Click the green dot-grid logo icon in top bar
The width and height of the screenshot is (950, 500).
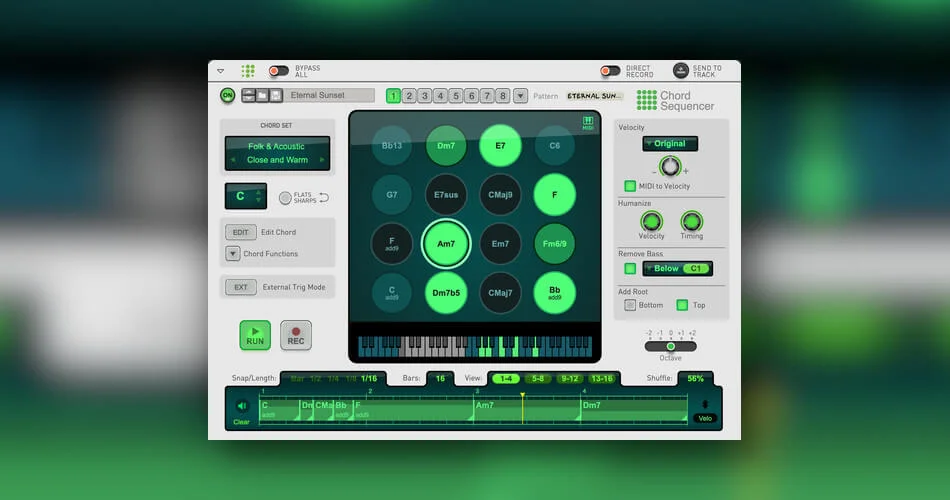(248, 71)
